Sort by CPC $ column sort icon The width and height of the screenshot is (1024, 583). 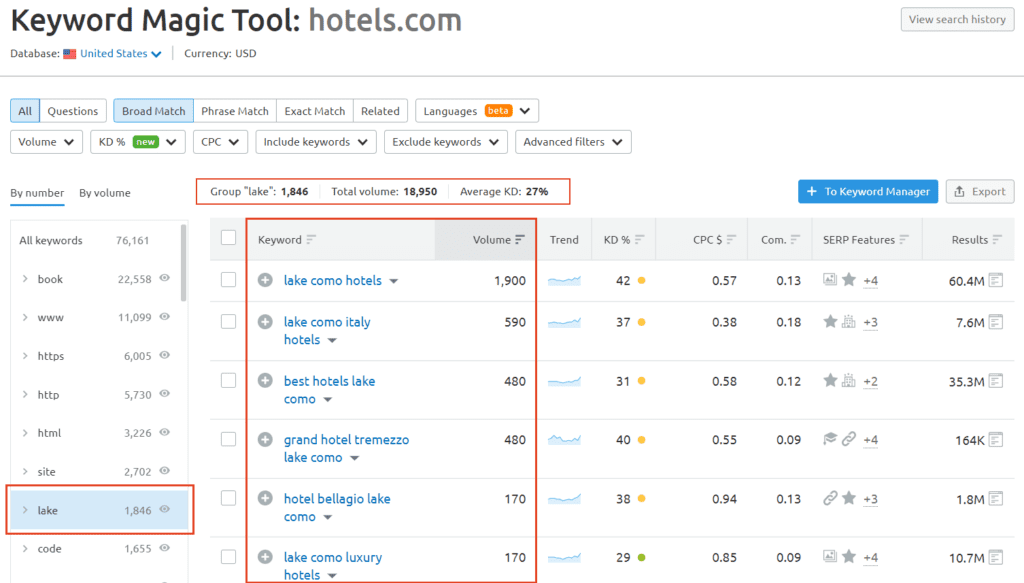(x=731, y=240)
